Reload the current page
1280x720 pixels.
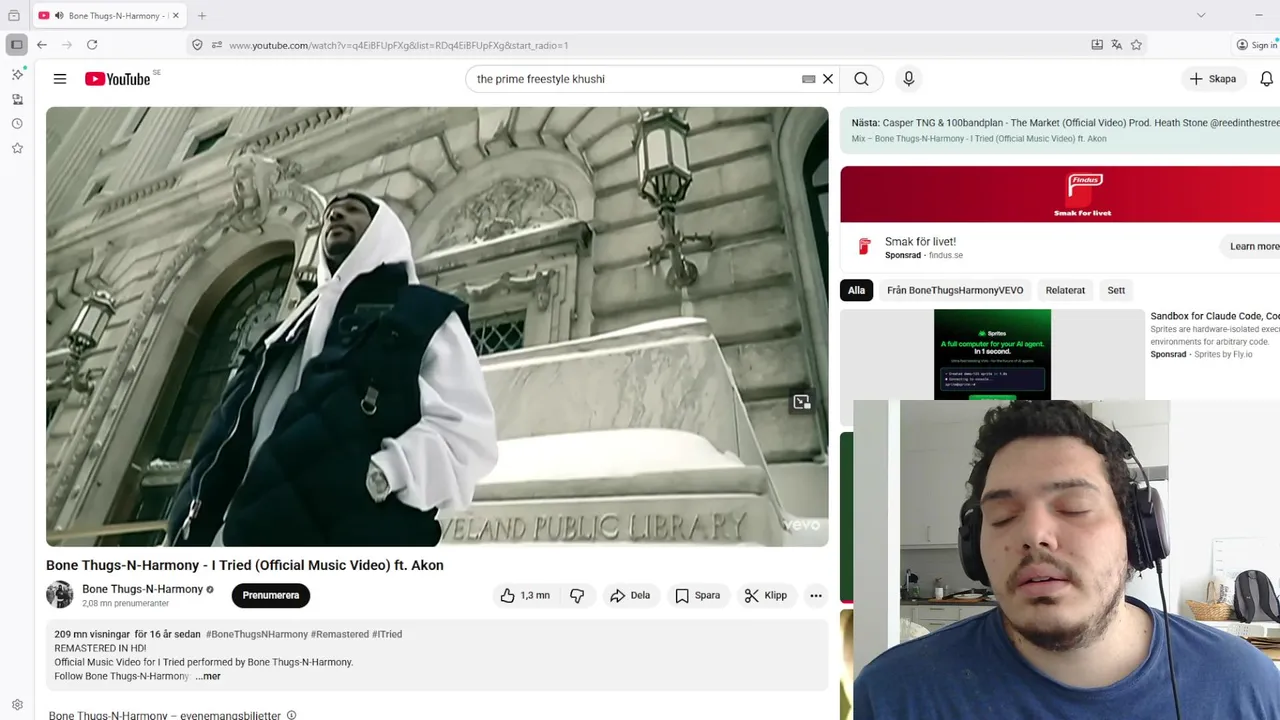point(92,45)
